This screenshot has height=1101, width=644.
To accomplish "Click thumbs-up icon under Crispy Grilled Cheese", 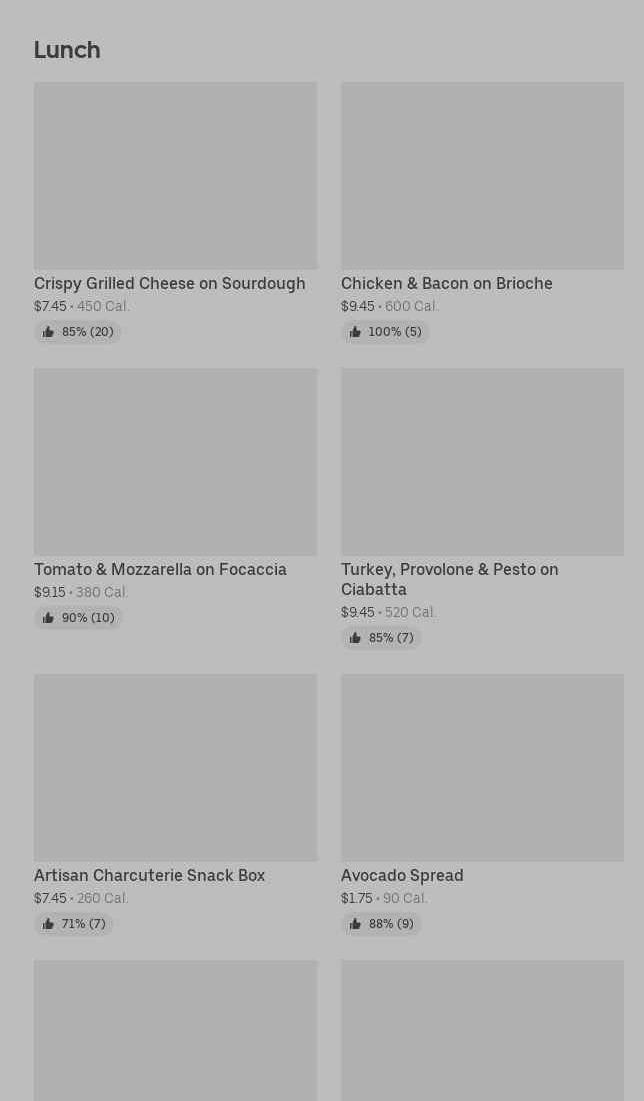I will click(x=48, y=332).
